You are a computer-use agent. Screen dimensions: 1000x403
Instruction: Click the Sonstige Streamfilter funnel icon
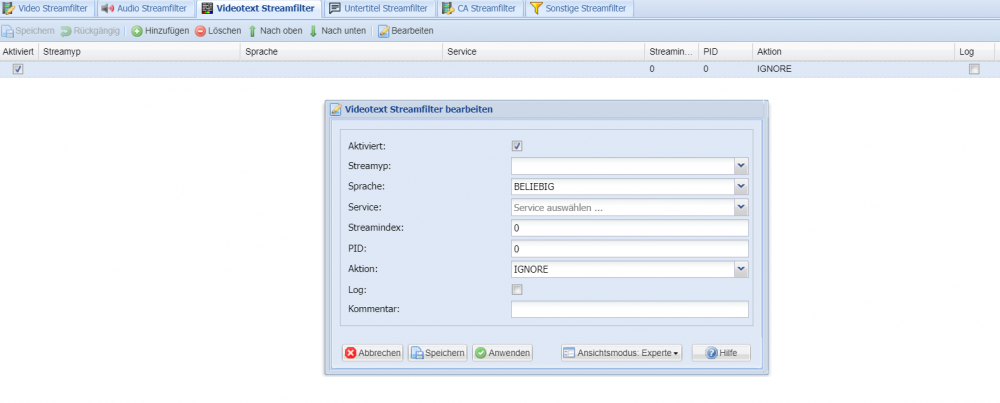tap(536, 9)
